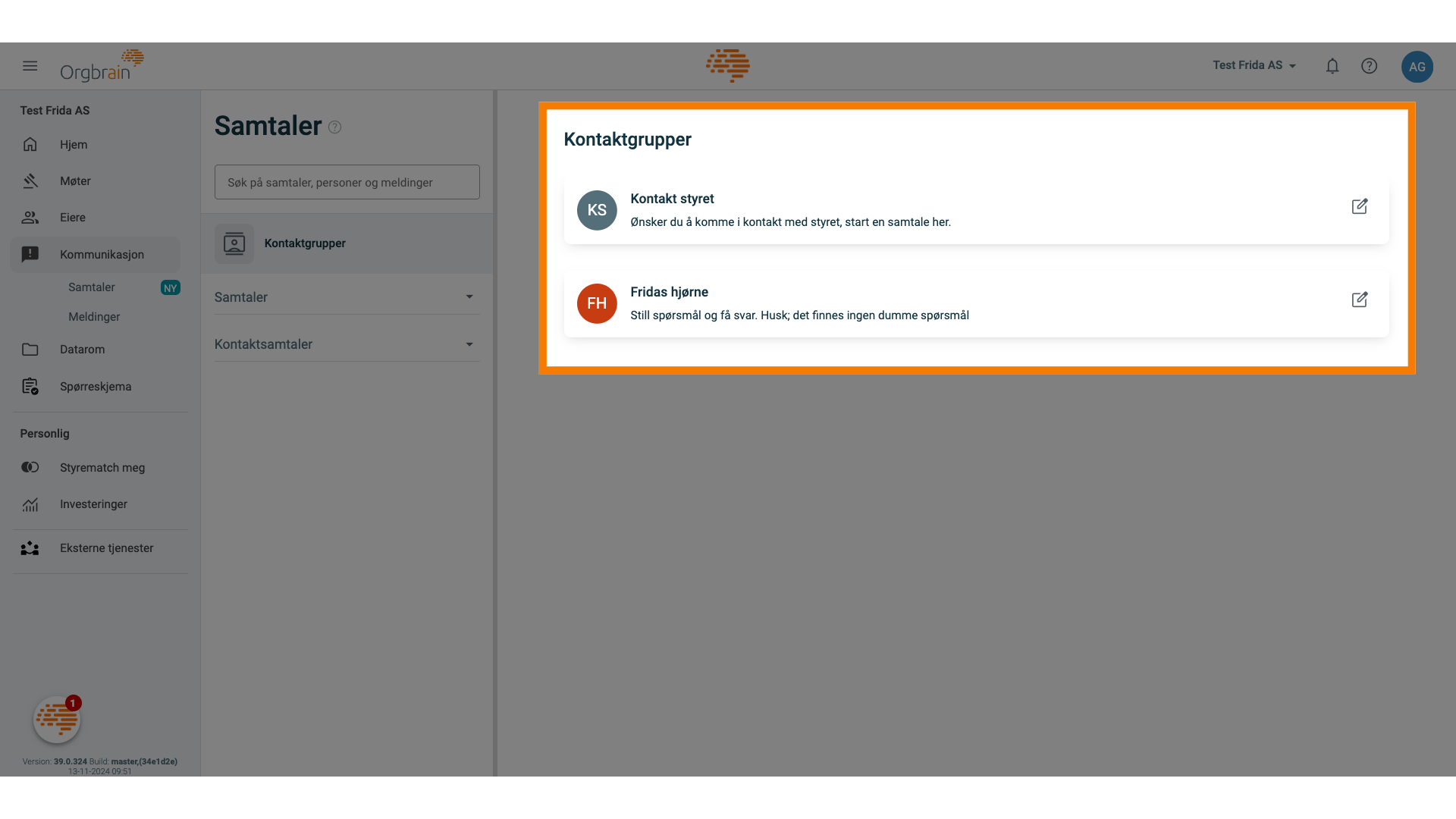
Task: Open the hamburger menu icon
Action: coord(30,66)
